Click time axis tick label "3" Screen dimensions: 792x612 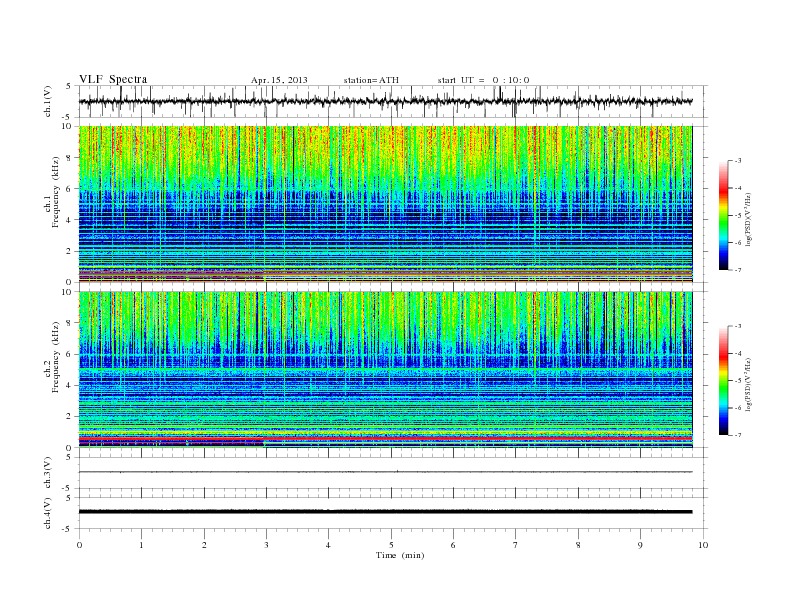tap(266, 545)
